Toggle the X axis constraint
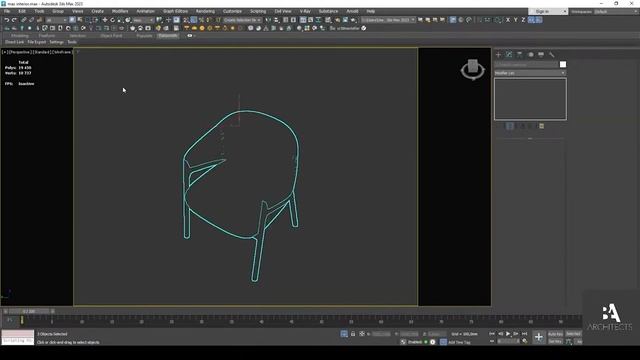Viewport: 640px width, 360px height. tap(508, 20)
